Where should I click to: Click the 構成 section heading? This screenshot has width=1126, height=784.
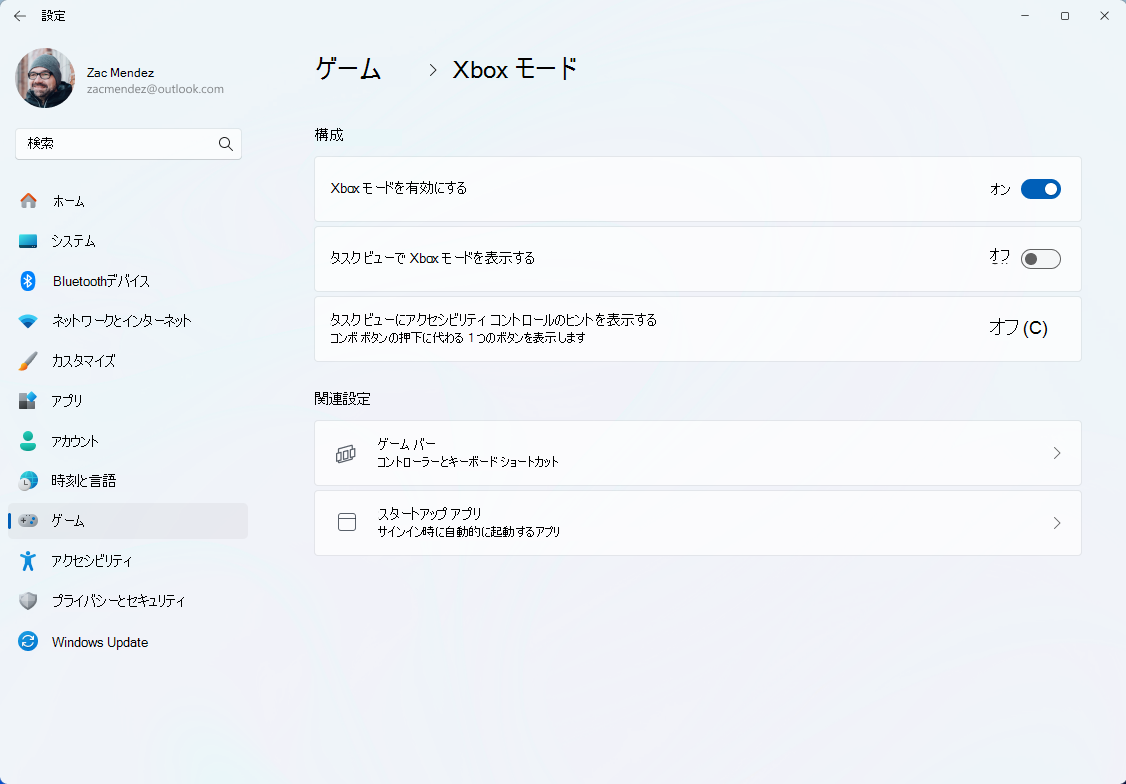(x=329, y=135)
